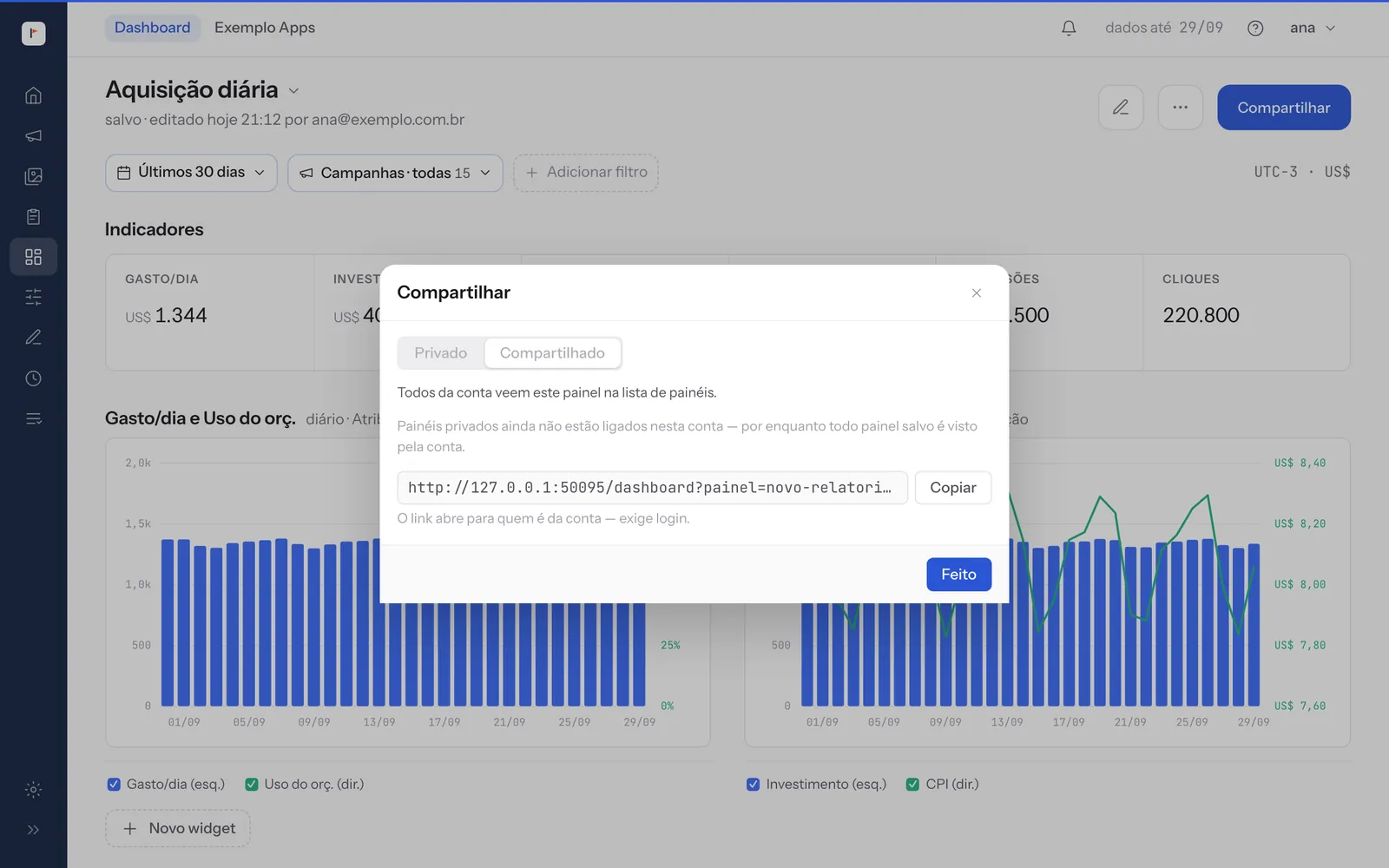
Task: Click the GASTO/DIA US$ 1.344 card
Action: [210, 312]
